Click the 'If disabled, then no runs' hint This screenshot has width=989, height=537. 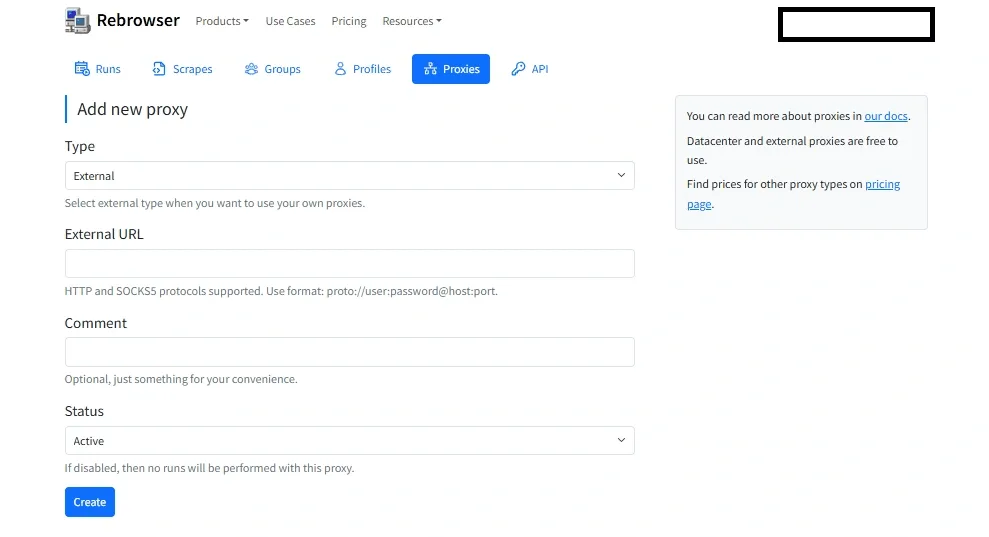click(209, 468)
